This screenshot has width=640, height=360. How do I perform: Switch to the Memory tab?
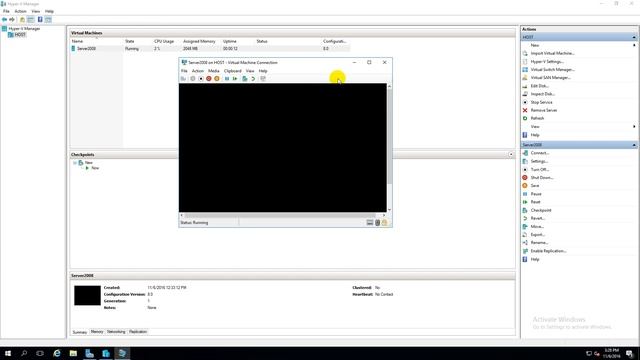(x=97, y=332)
